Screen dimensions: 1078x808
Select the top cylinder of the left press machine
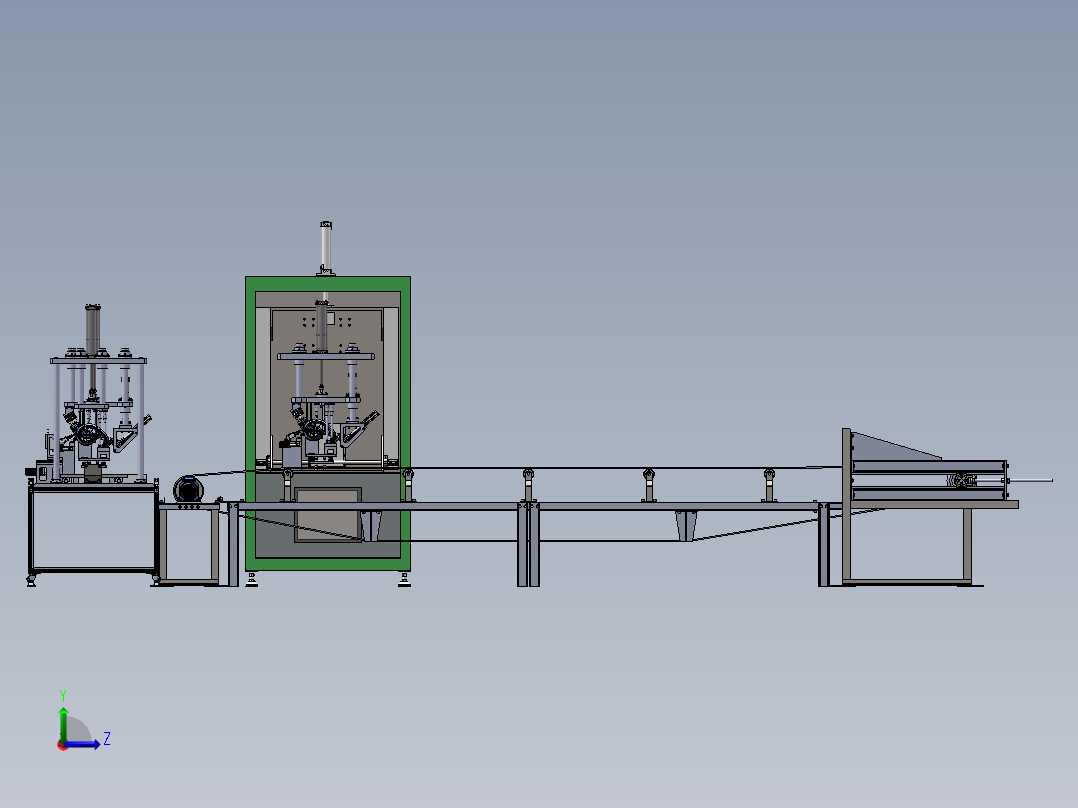click(93, 329)
